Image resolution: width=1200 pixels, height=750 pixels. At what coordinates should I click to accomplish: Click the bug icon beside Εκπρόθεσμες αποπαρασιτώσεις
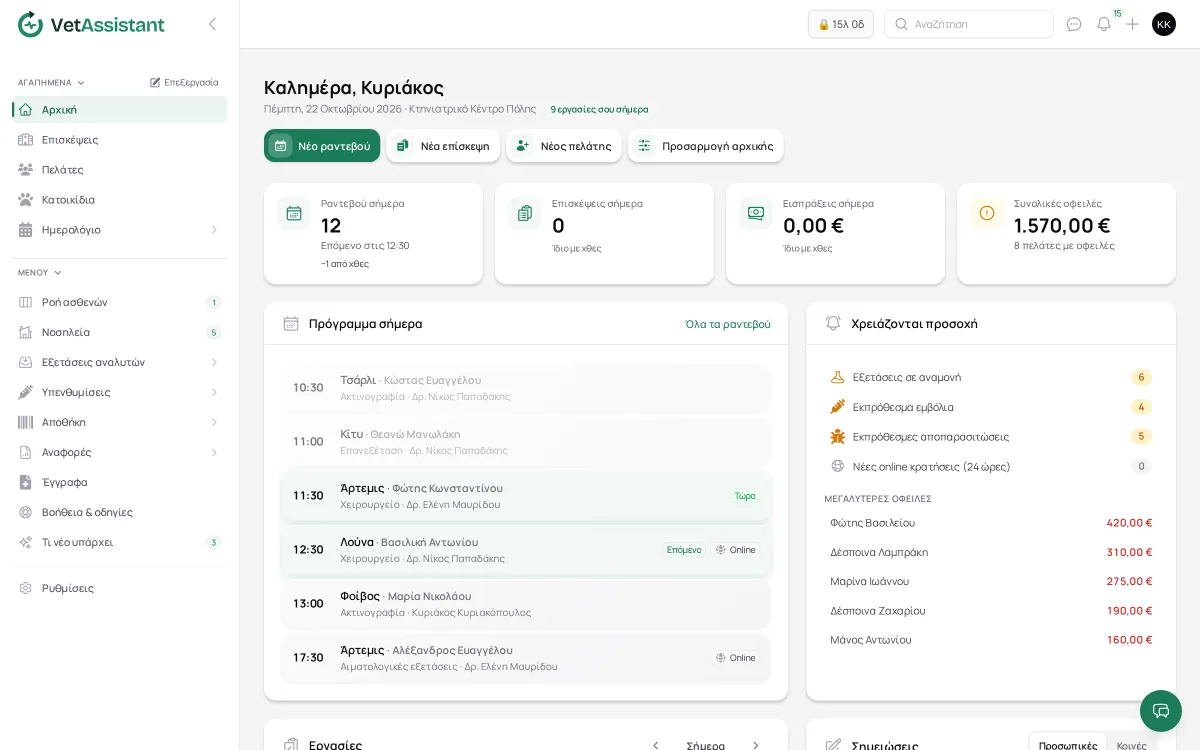(x=838, y=436)
